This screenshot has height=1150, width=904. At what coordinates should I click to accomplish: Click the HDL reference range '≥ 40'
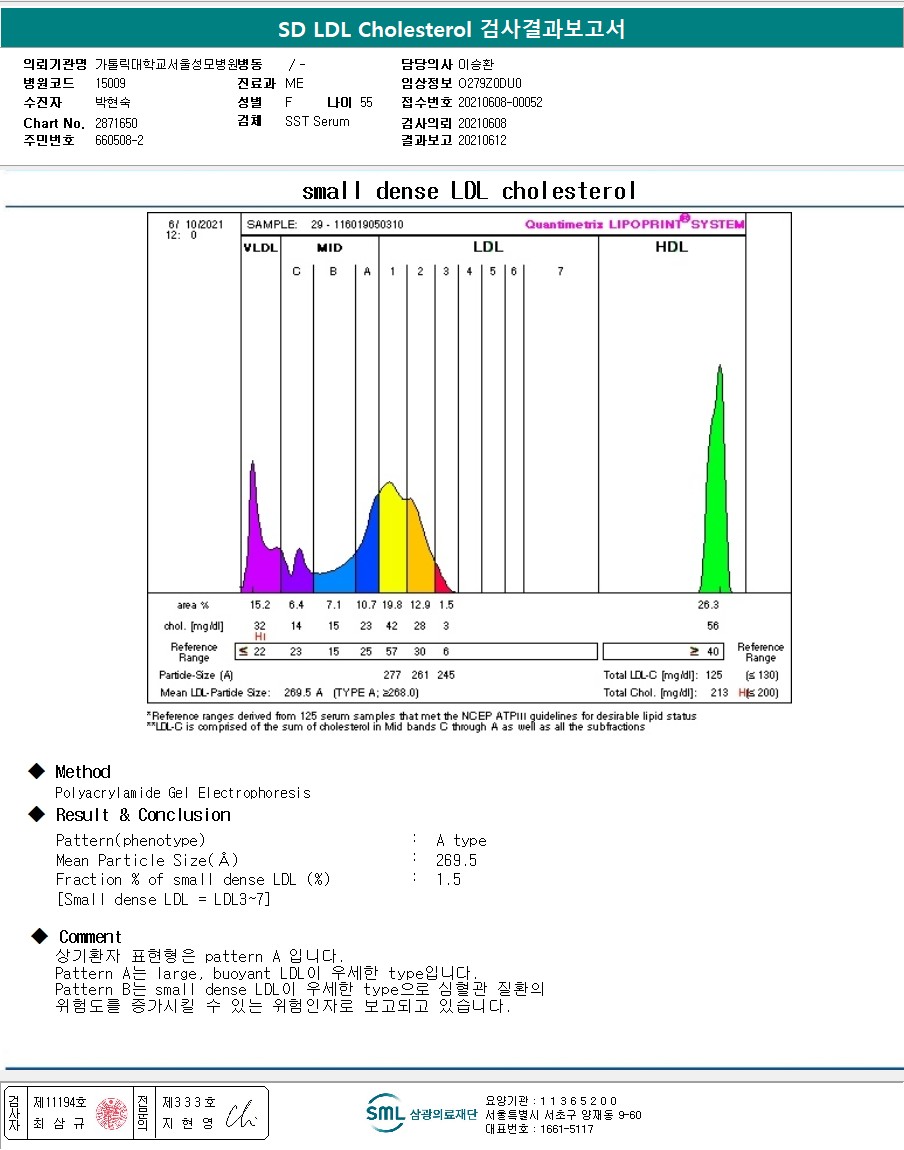pyautogui.click(x=704, y=651)
